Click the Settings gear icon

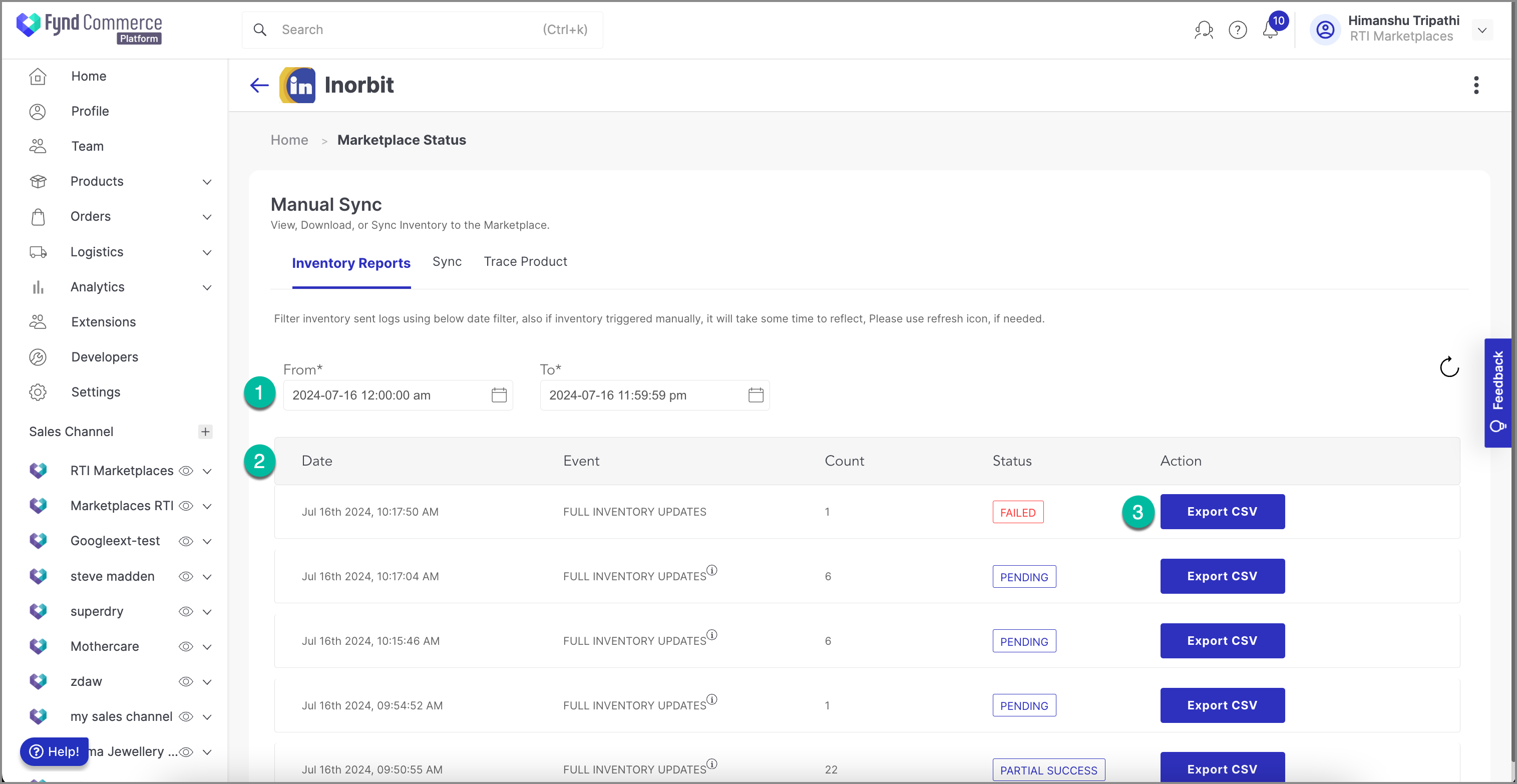(38, 391)
